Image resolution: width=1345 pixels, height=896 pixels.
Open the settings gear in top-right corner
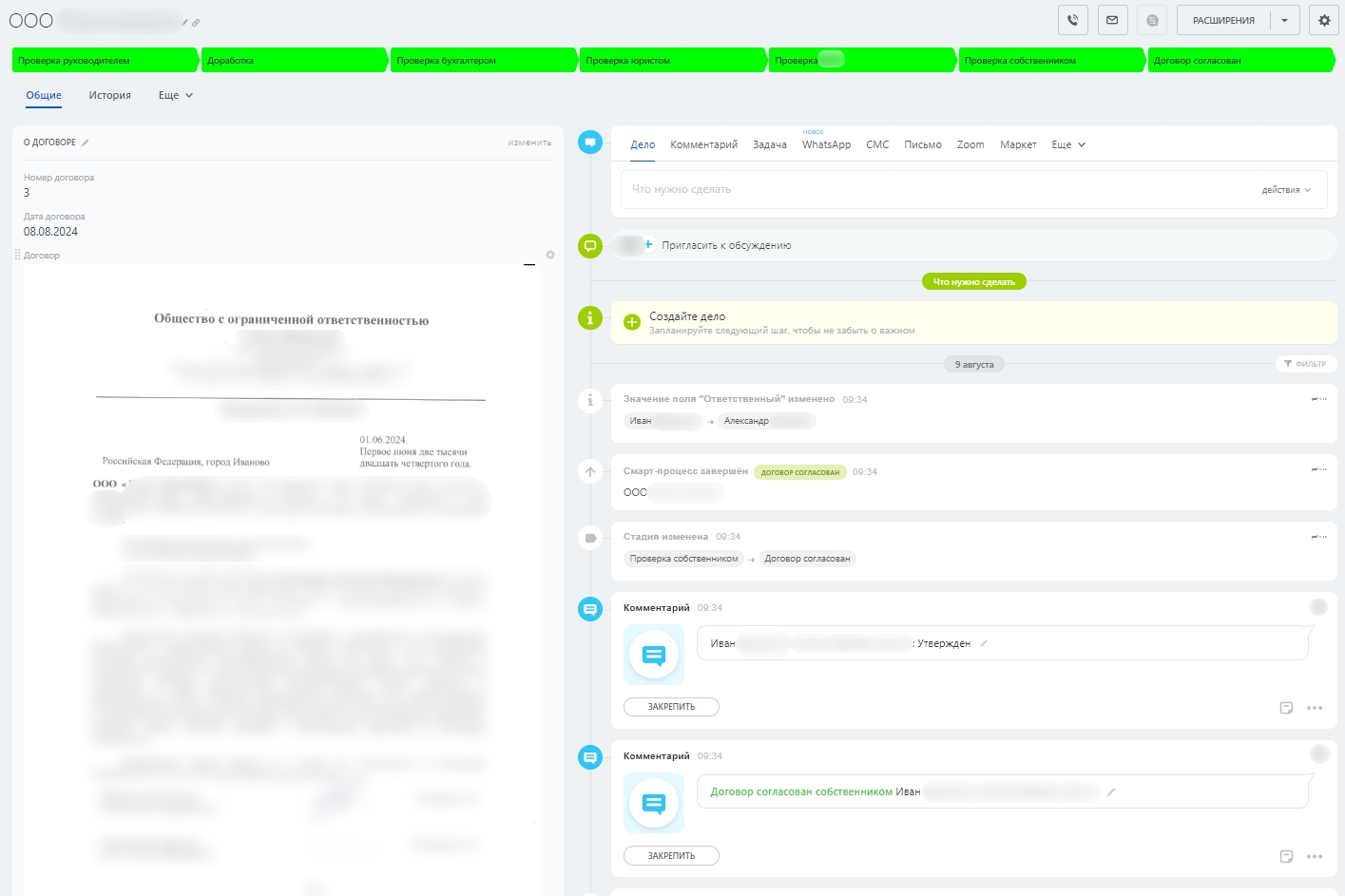(x=1324, y=20)
